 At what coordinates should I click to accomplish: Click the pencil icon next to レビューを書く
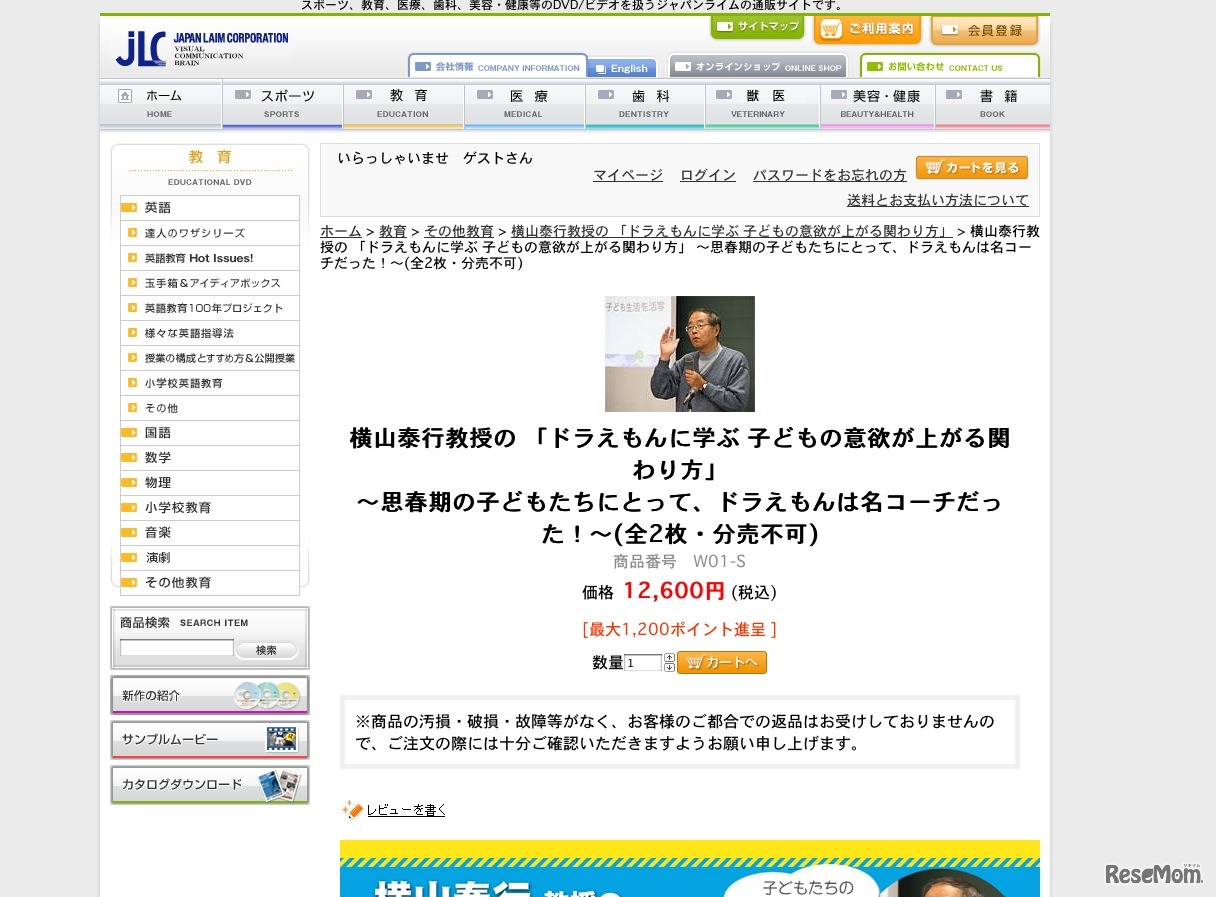pyautogui.click(x=352, y=810)
